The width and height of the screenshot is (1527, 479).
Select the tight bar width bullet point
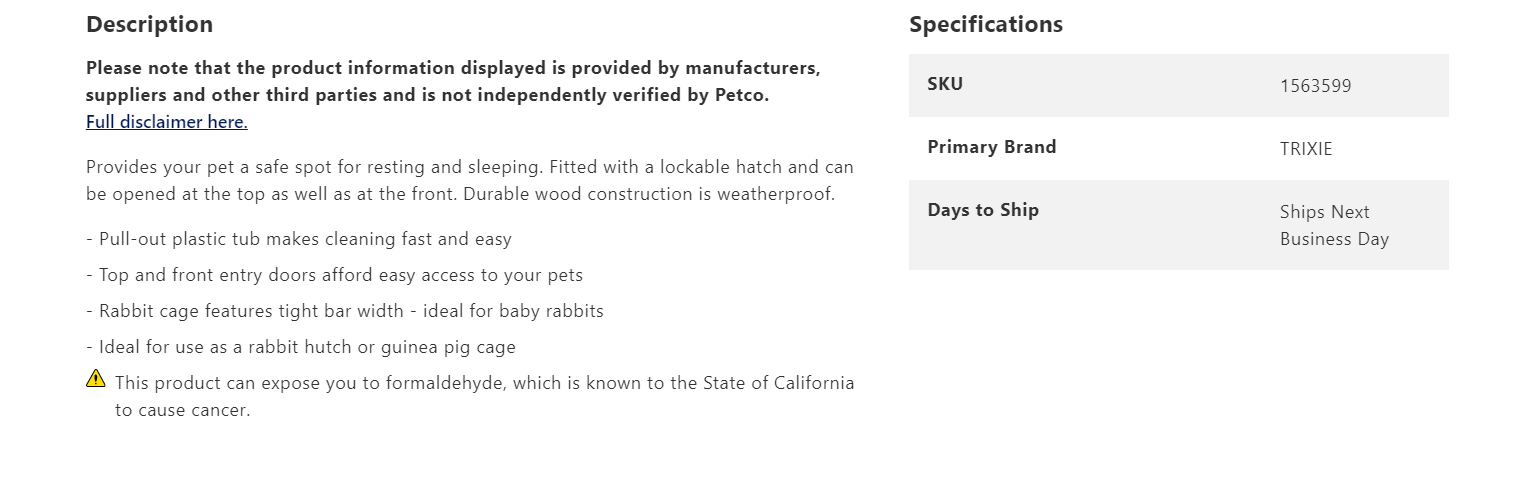click(345, 311)
